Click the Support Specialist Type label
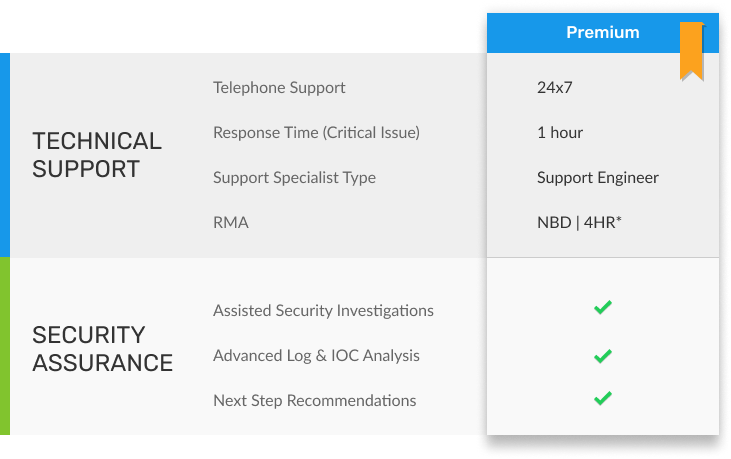Image resolution: width=731 pixels, height=459 pixels. pos(294,178)
